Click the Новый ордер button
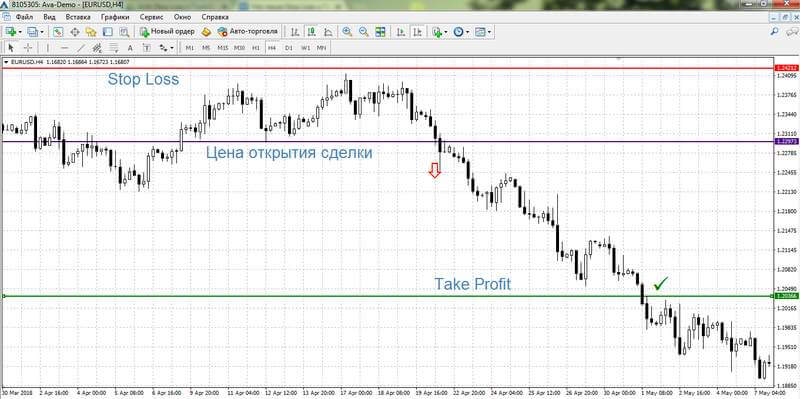Screen dimensions: 800x399 [x=167, y=32]
